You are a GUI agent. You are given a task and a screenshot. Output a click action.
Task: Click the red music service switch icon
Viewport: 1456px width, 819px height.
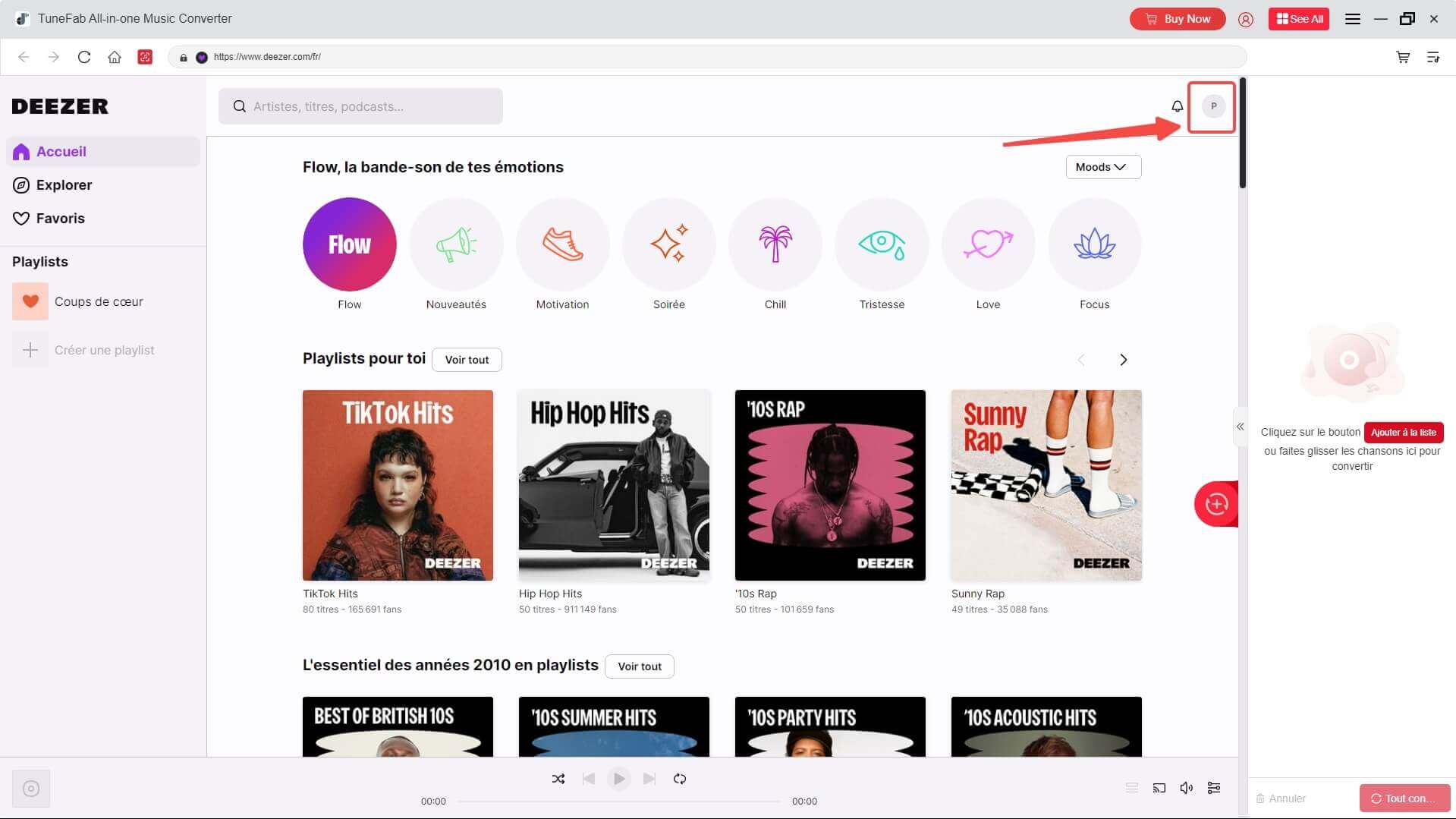[145, 57]
